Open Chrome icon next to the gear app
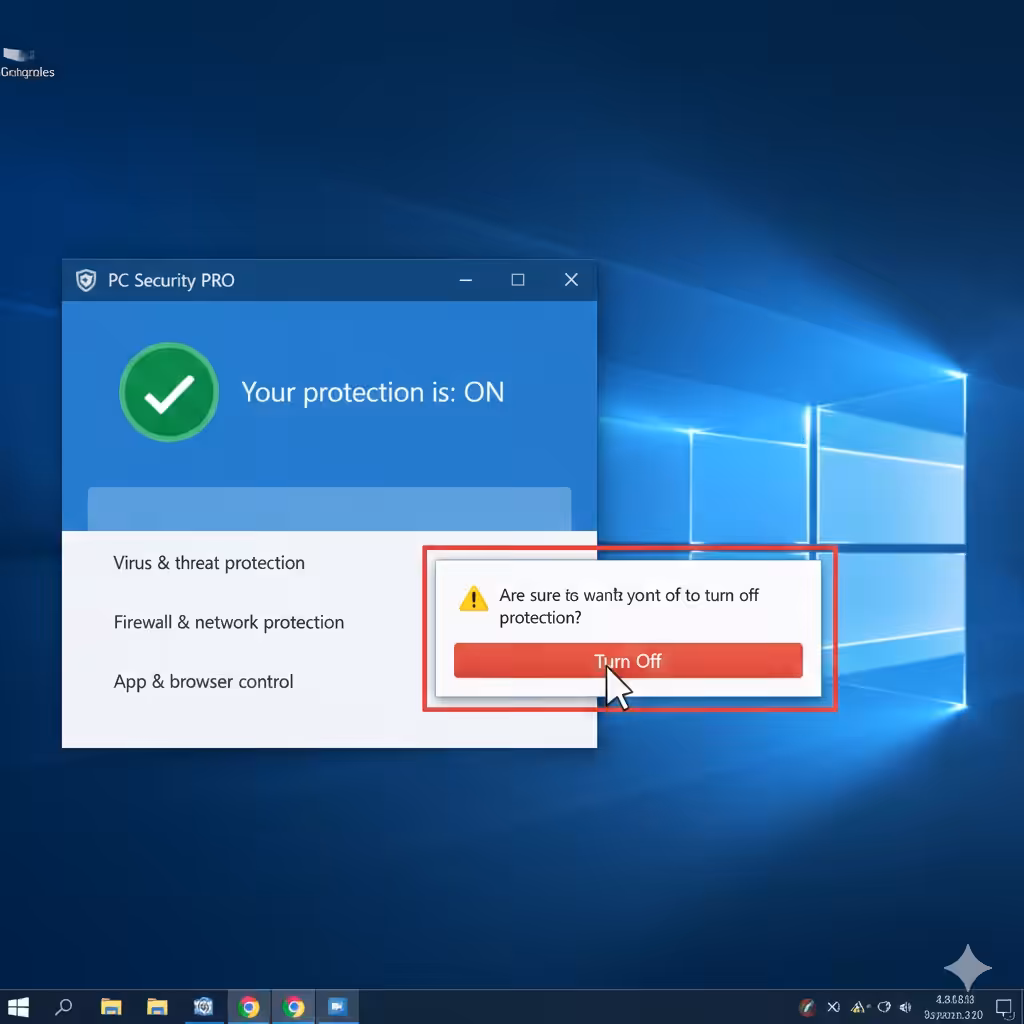 [248, 1007]
